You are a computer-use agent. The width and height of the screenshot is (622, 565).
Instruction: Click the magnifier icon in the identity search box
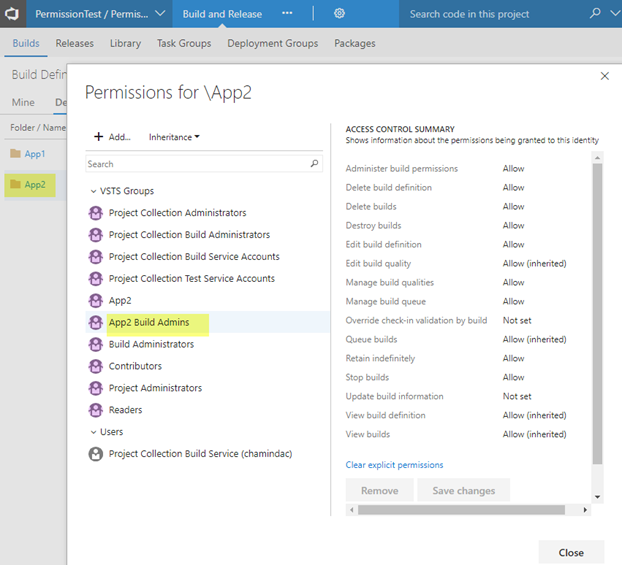(x=315, y=164)
